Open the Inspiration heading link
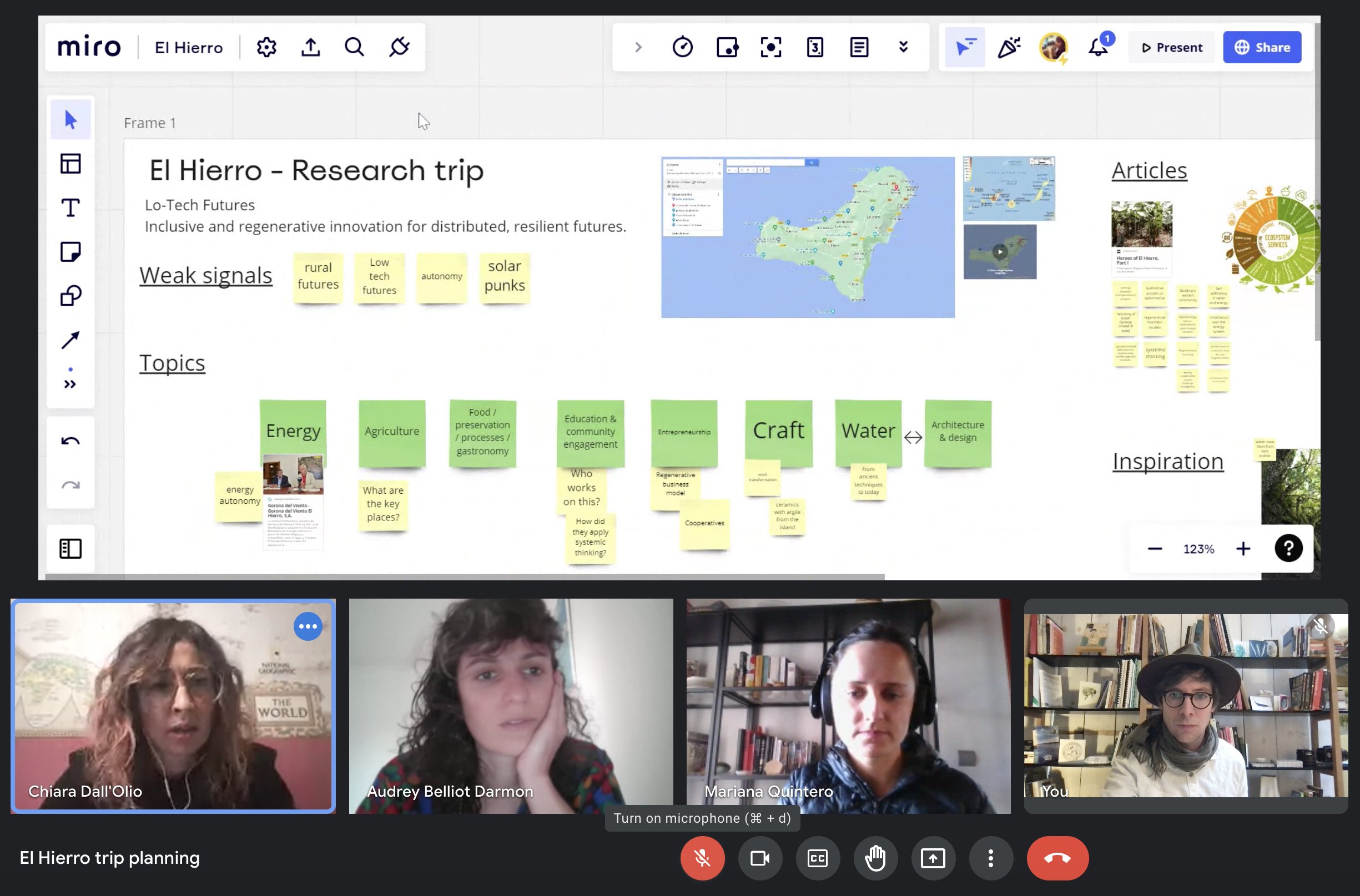 pos(1168,461)
